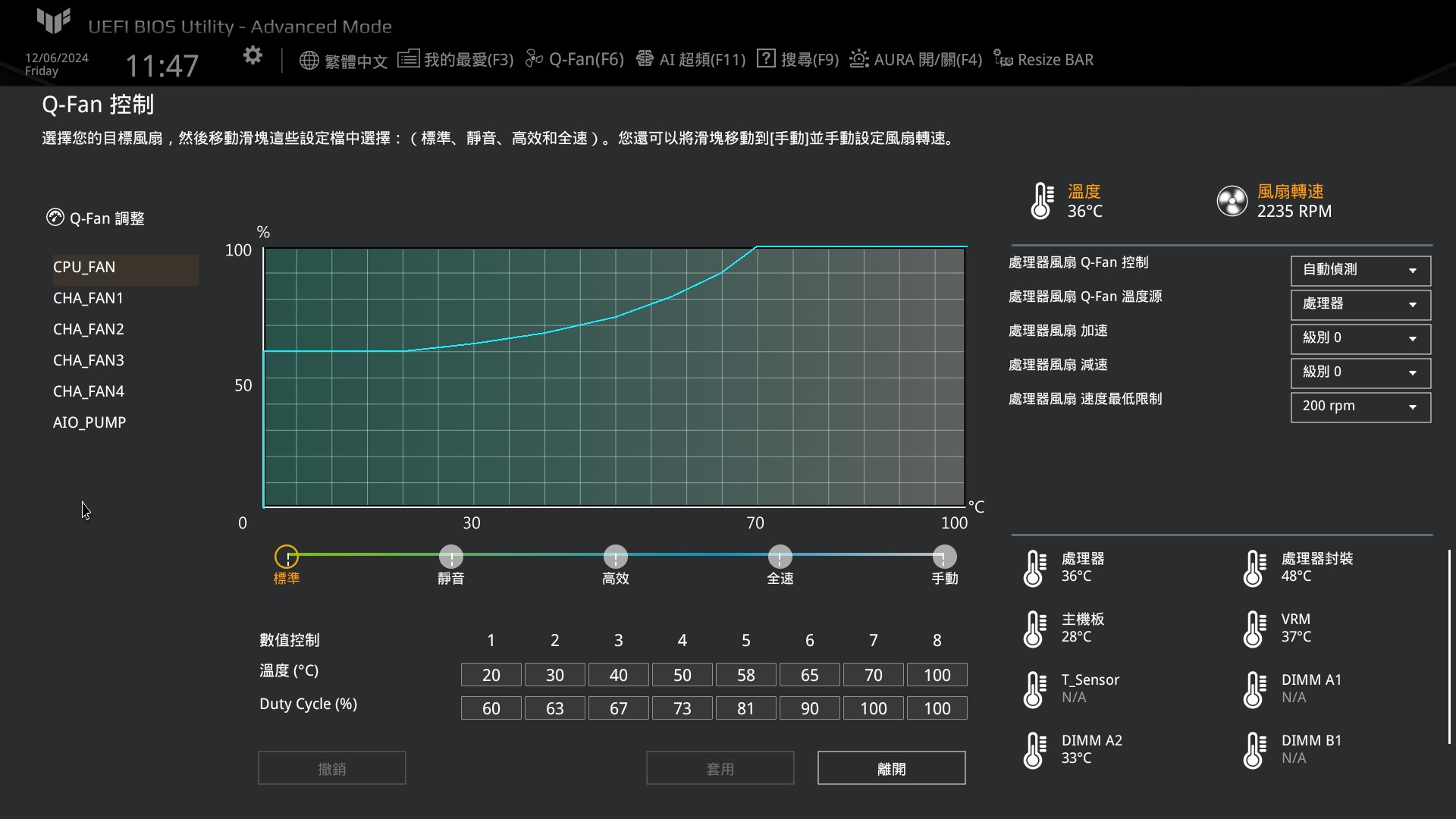Click 撤銷 to undo changes
The height and width of the screenshot is (819, 1456).
[x=331, y=767]
